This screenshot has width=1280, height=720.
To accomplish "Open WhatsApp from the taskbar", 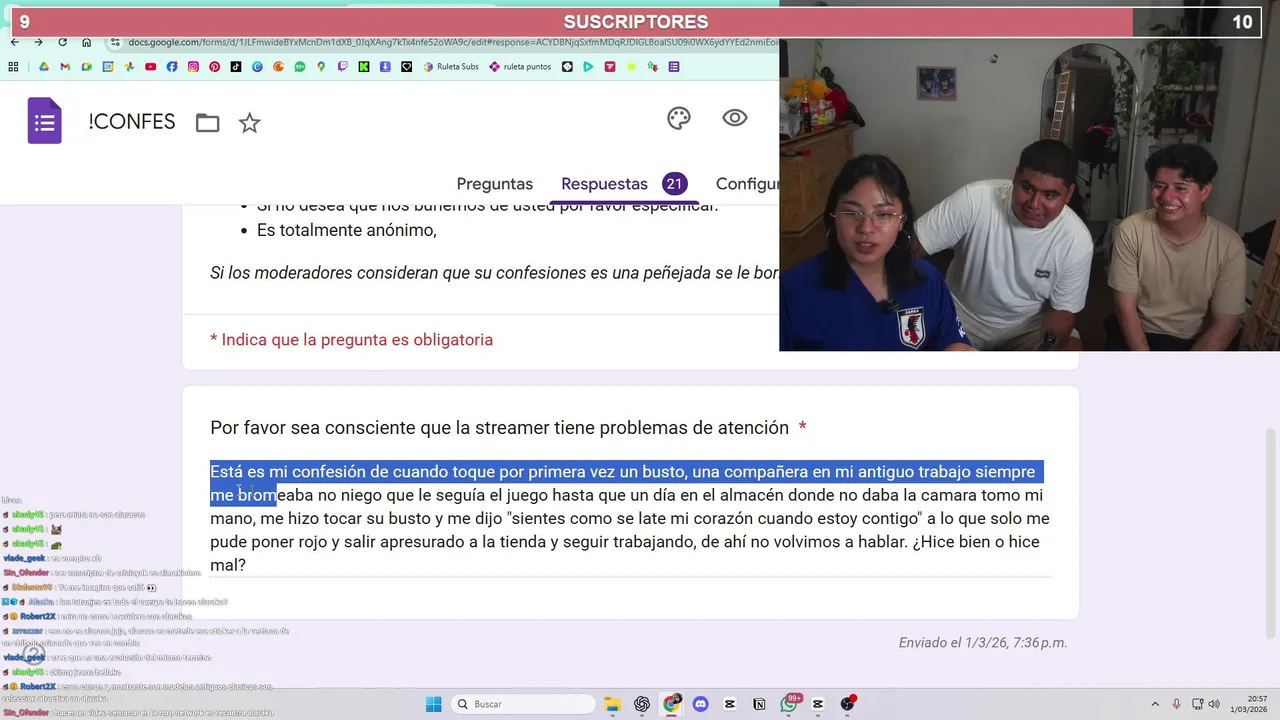I will pos(789,704).
